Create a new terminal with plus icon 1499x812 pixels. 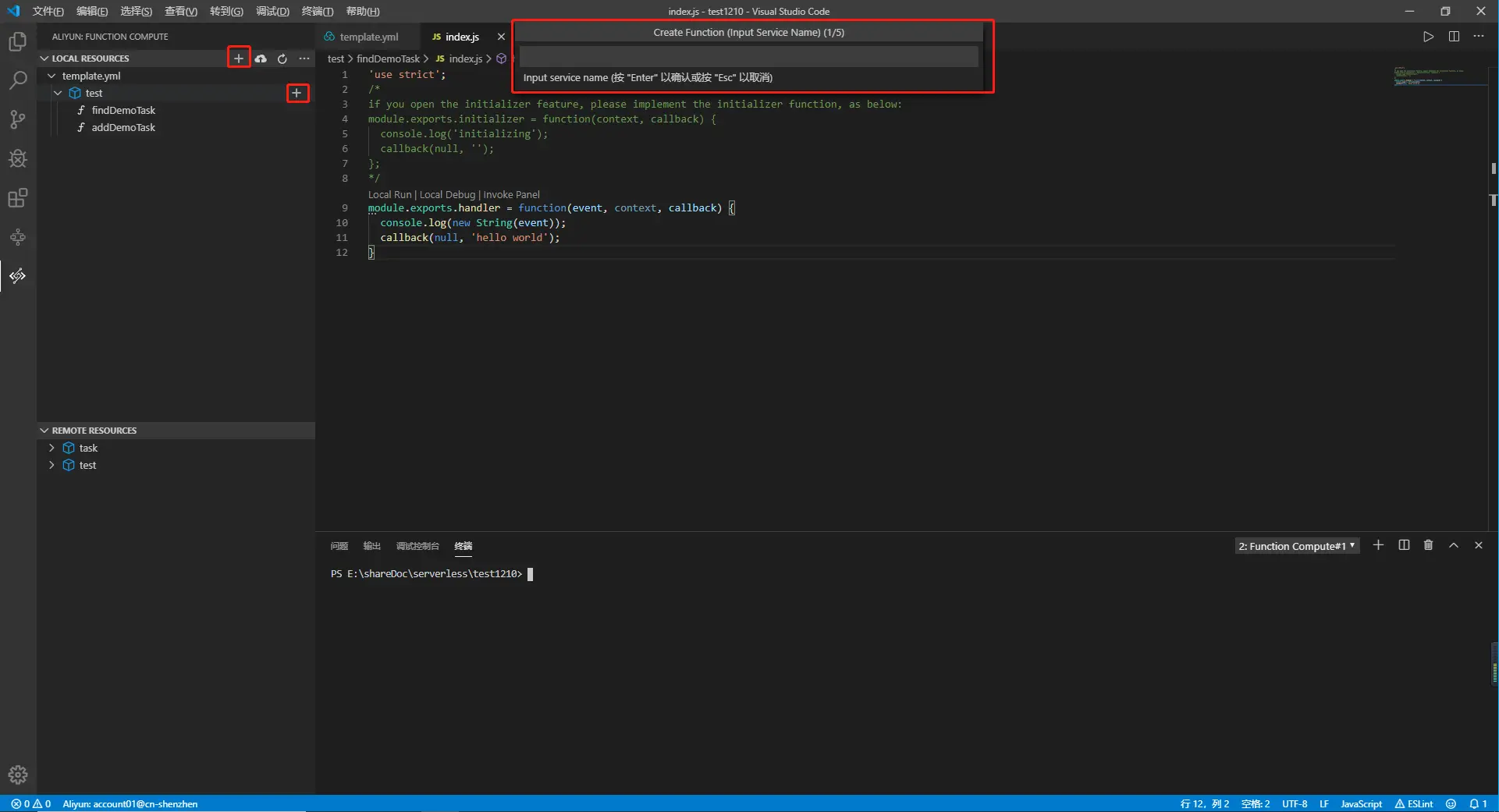click(x=1379, y=545)
